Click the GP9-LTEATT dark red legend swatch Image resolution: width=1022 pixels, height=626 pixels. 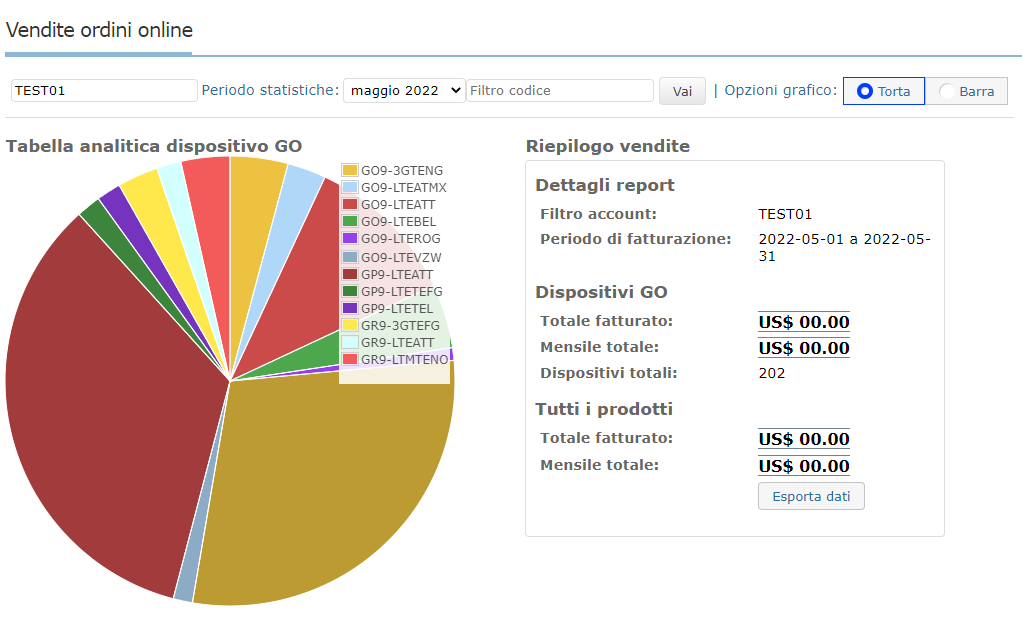coord(350,274)
